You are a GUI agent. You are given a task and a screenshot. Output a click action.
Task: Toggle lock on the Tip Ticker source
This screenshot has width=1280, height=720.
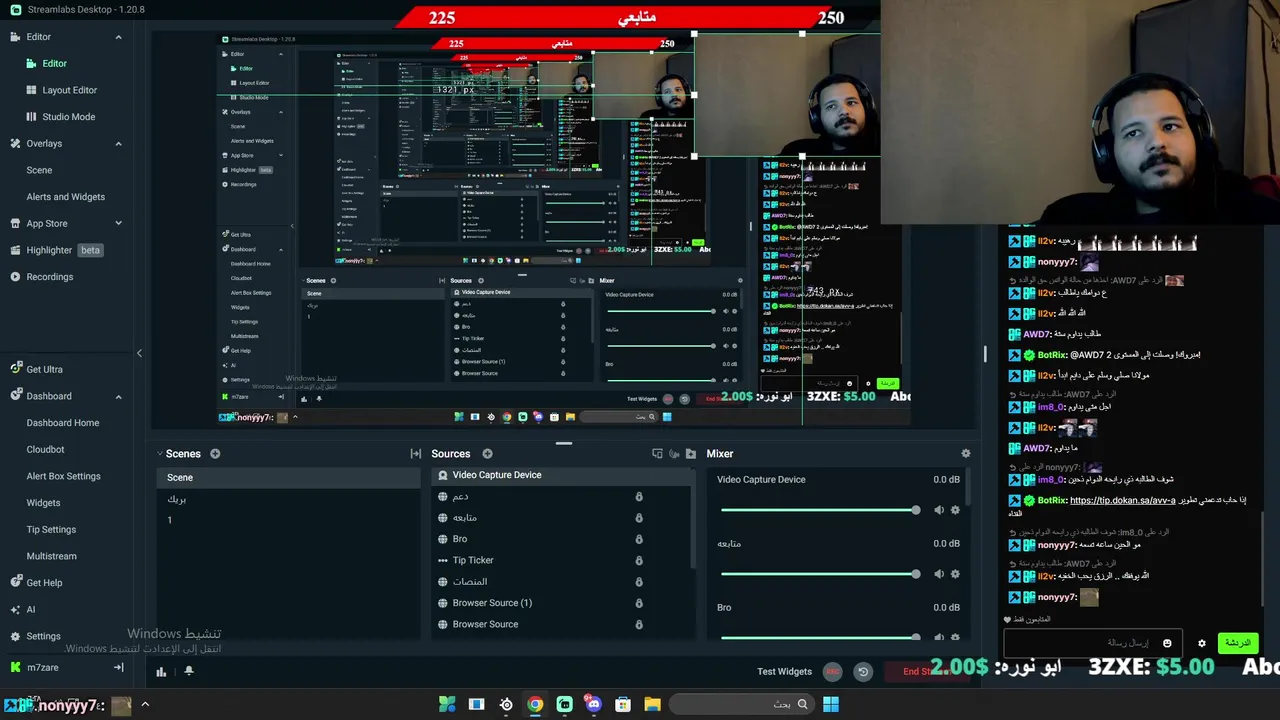pyautogui.click(x=639, y=561)
